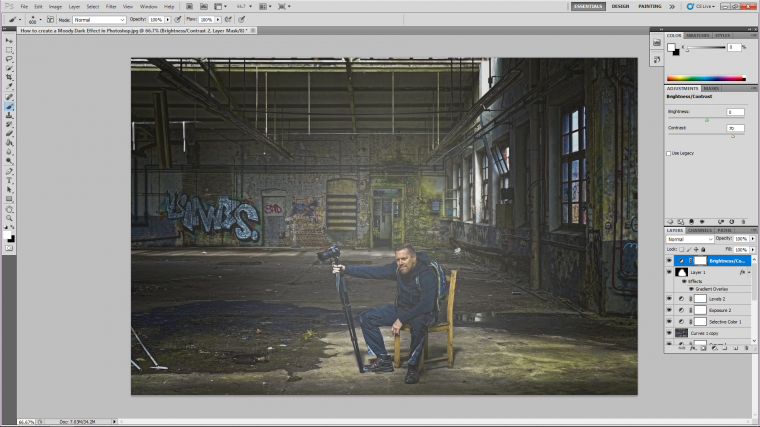Open Opacity slider arrow in options bar
Image resolution: width=760 pixels, height=427 pixels.
coord(168,20)
